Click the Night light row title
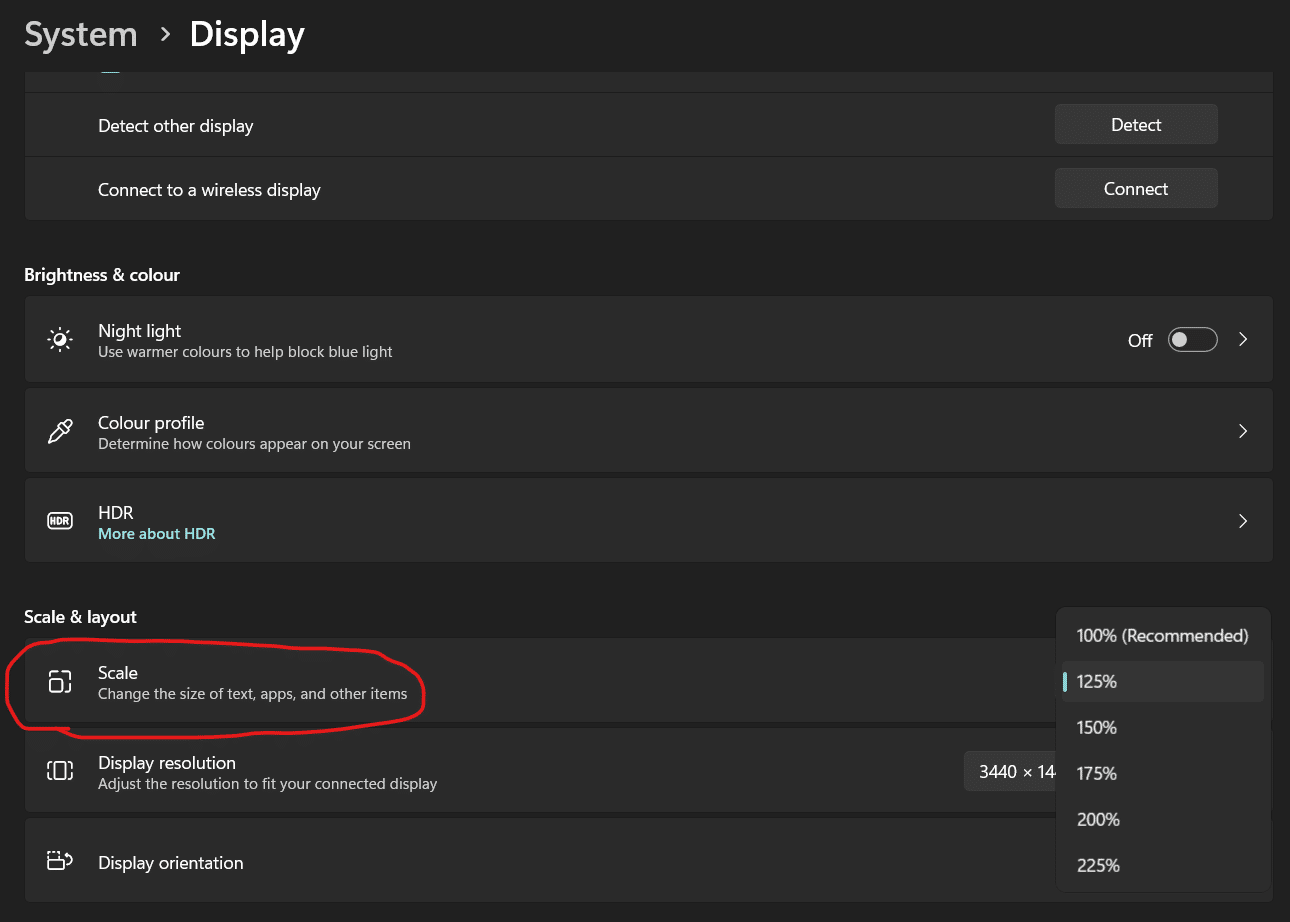Viewport: 1290px width, 922px height. coord(139,331)
